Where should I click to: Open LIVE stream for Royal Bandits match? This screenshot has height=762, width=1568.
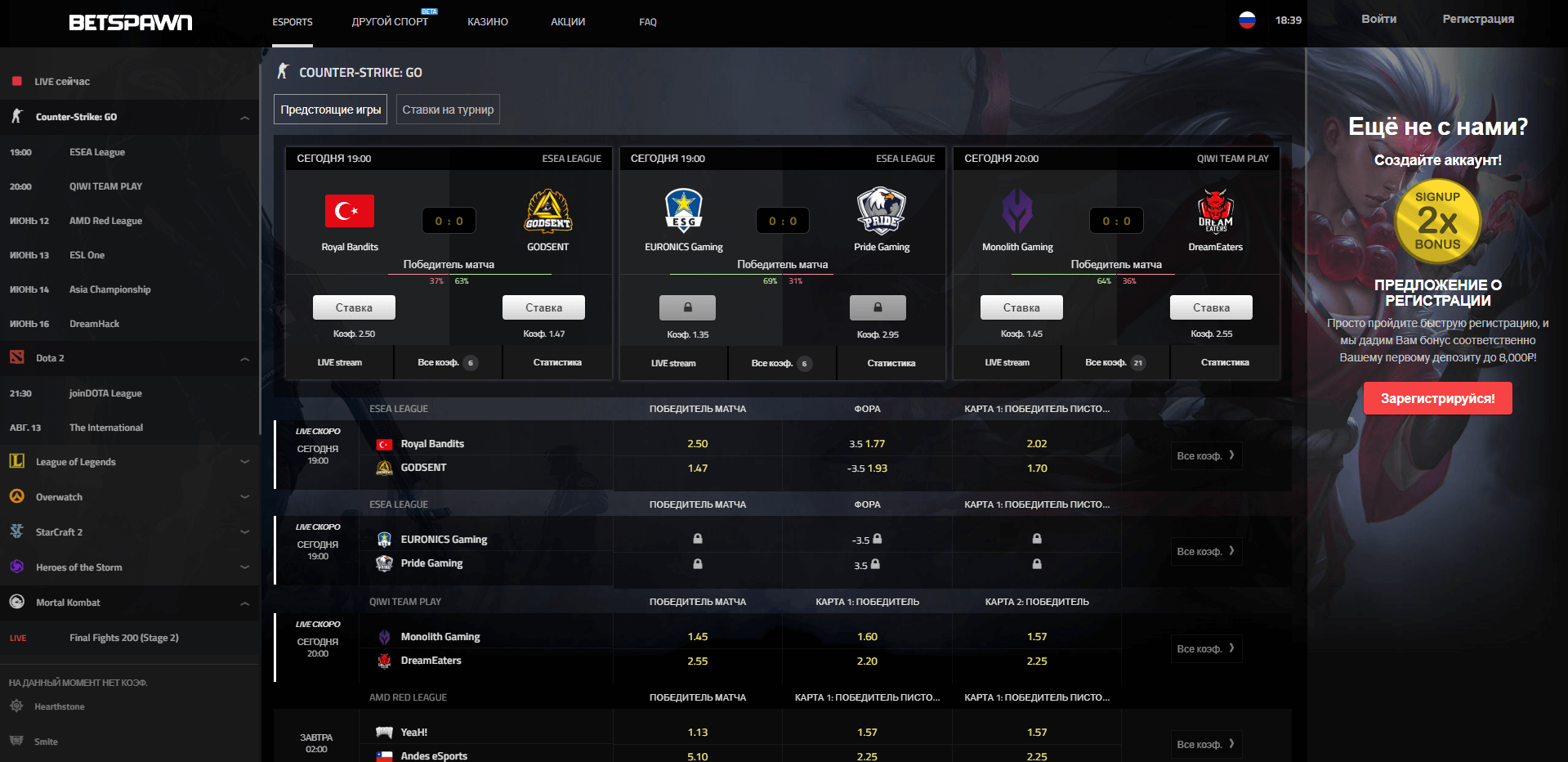coord(339,362)
